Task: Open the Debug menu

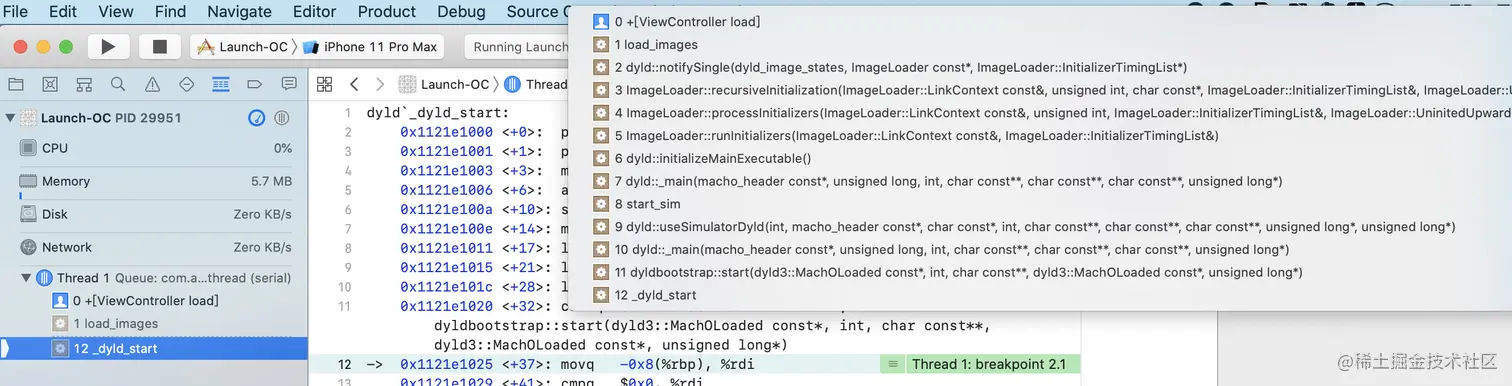Action: (461, 12)
